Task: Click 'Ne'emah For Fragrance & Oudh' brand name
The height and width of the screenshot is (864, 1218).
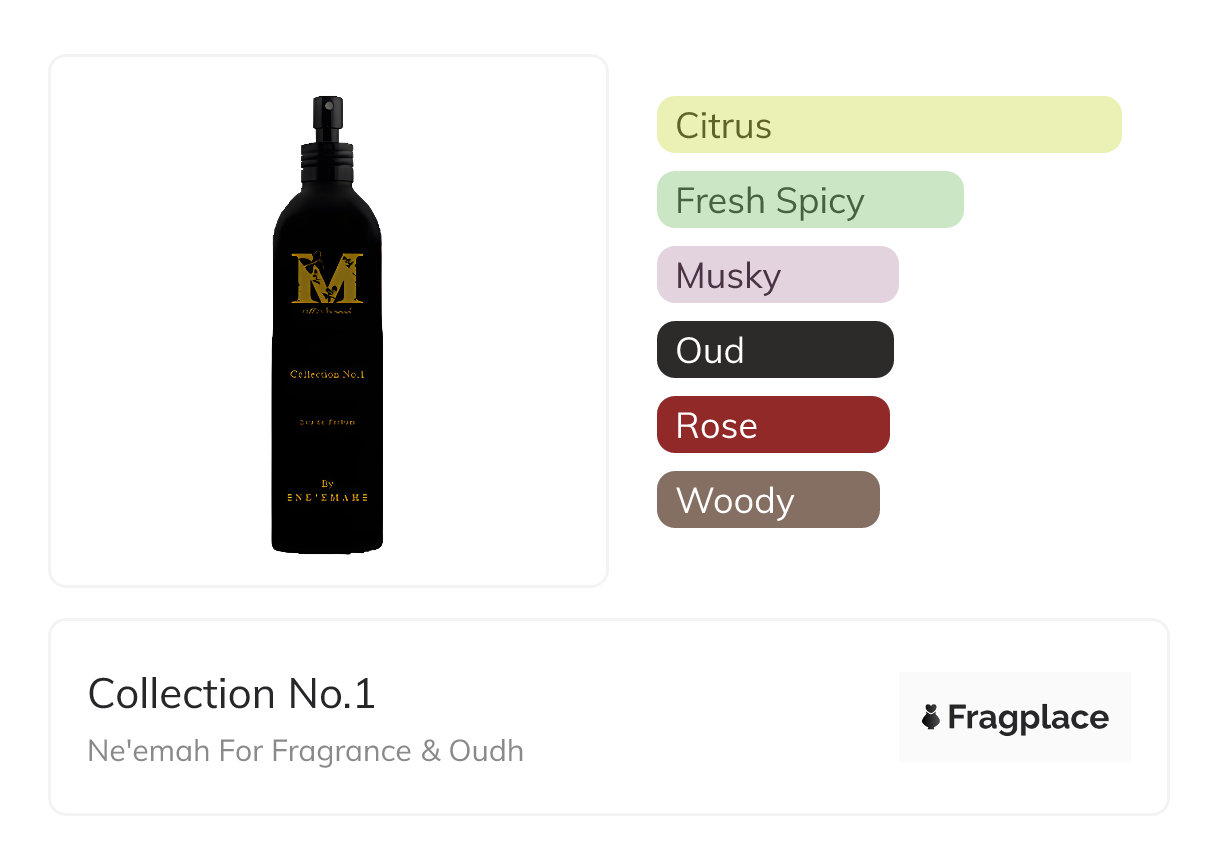Action: point(306,751)
